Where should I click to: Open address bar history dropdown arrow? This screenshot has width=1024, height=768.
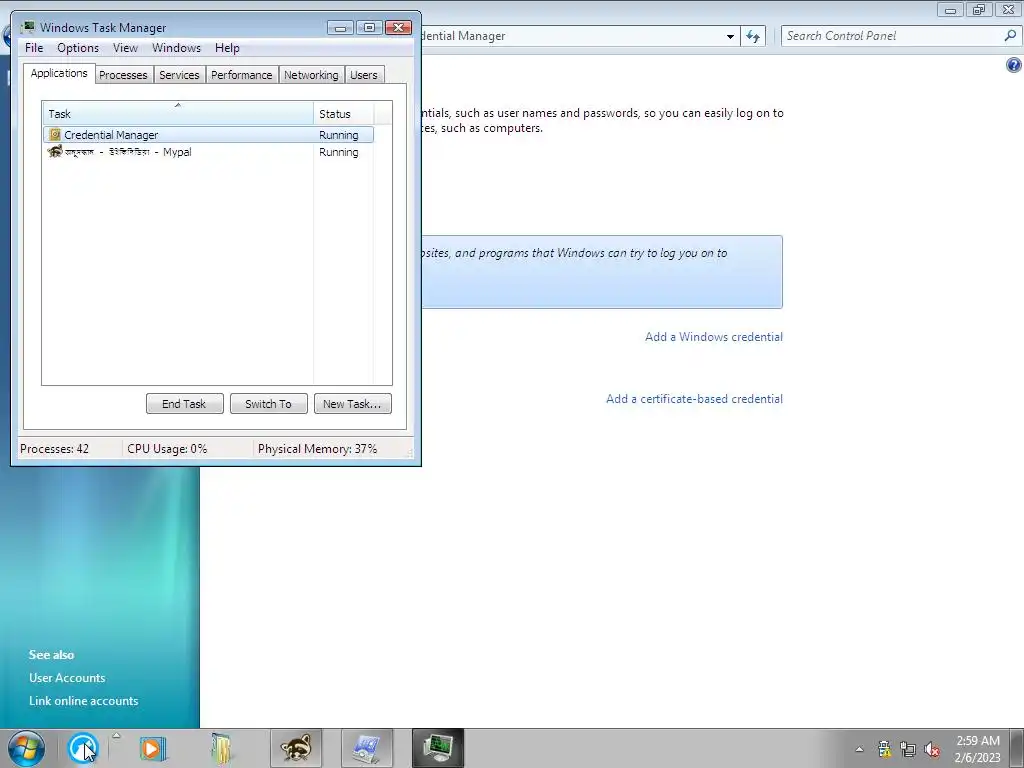[730, 37]
